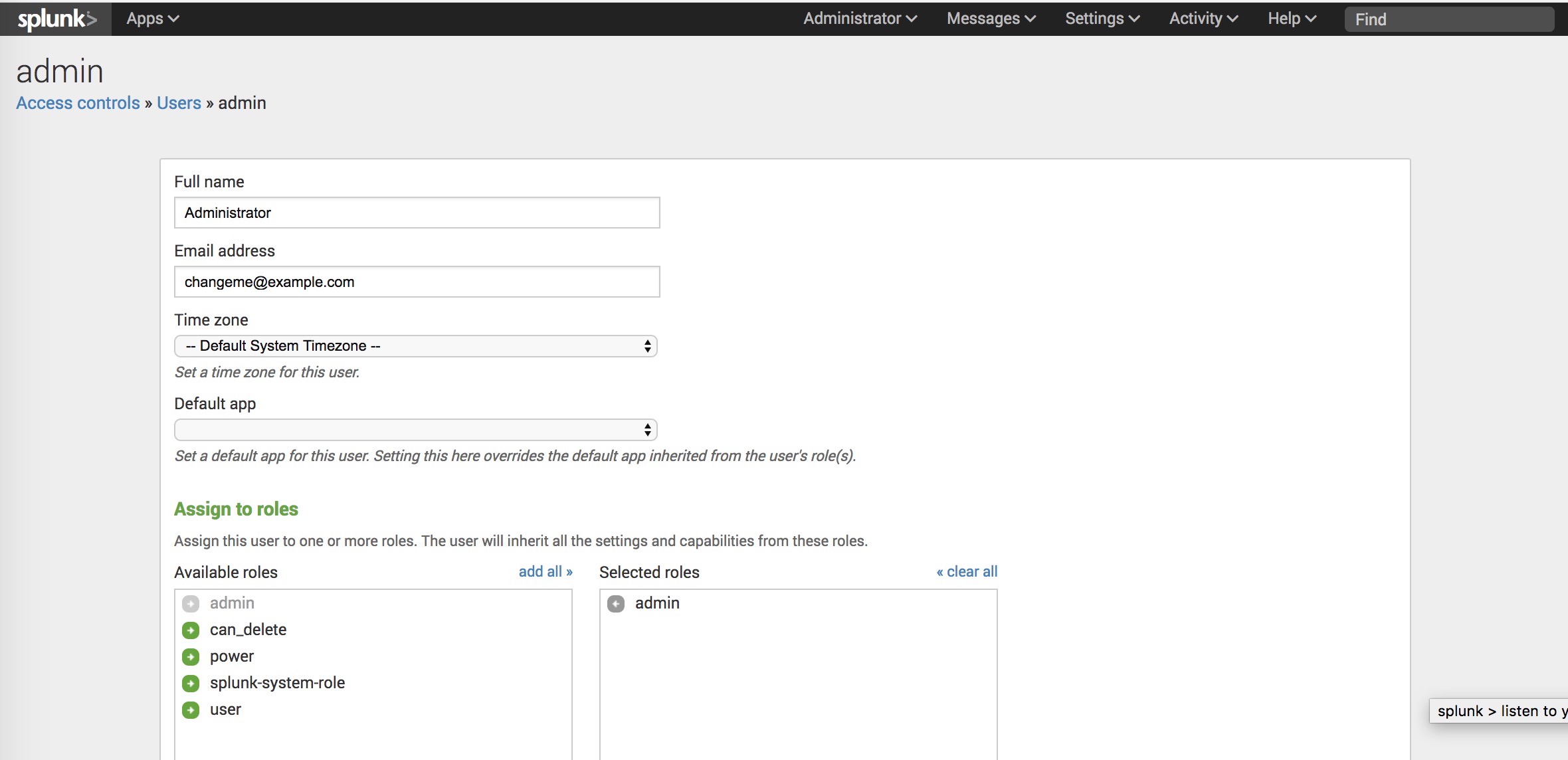Navigate to Users breadcrumb link

click(180, 102)
